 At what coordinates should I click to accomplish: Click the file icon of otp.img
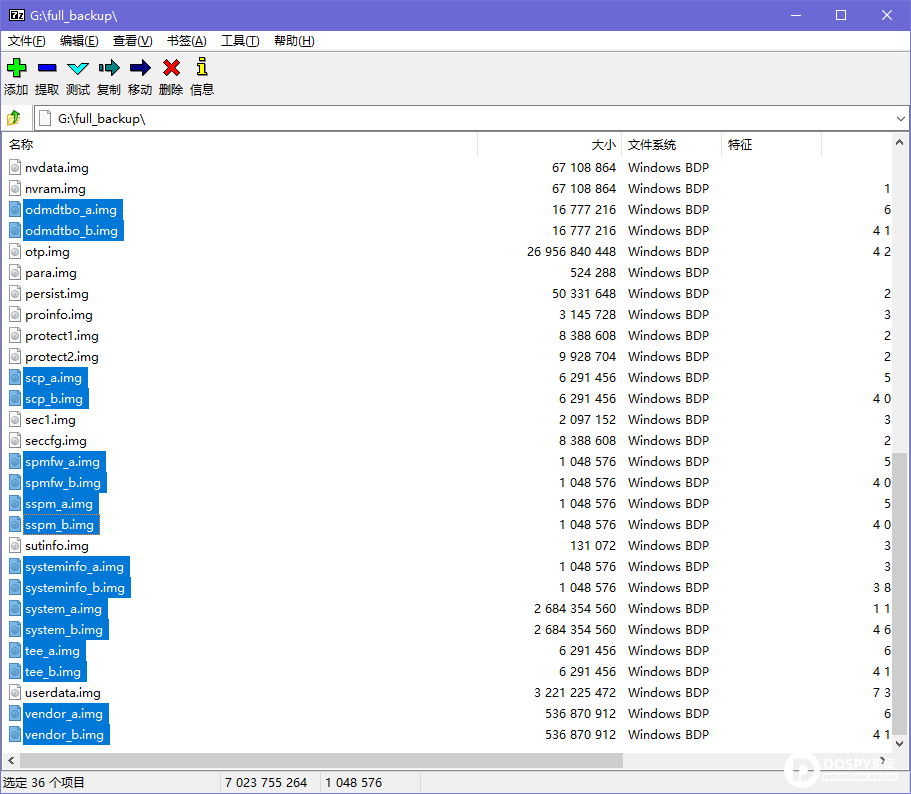tap(15, 252)
